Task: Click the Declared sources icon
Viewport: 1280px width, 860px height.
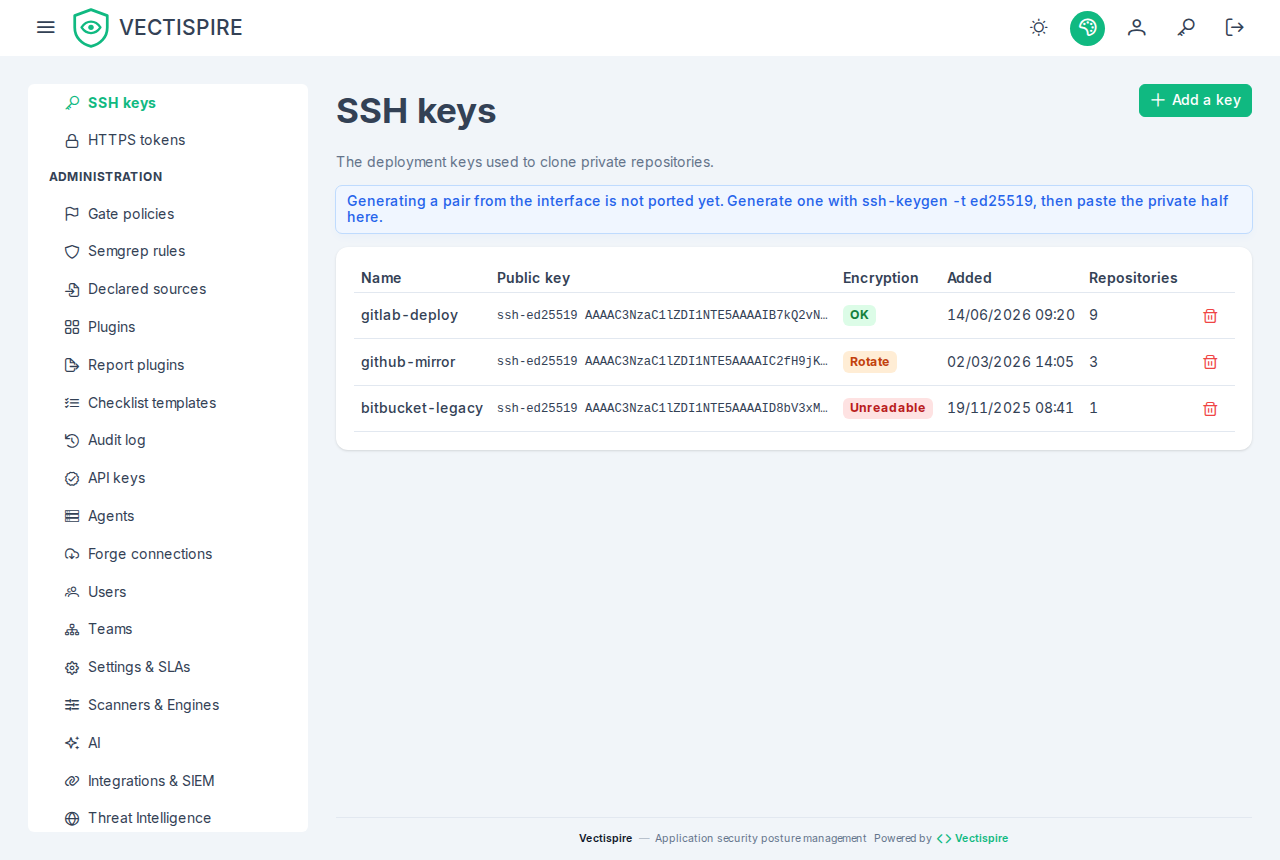Action: pyautogui.click(x=72, y=290)
